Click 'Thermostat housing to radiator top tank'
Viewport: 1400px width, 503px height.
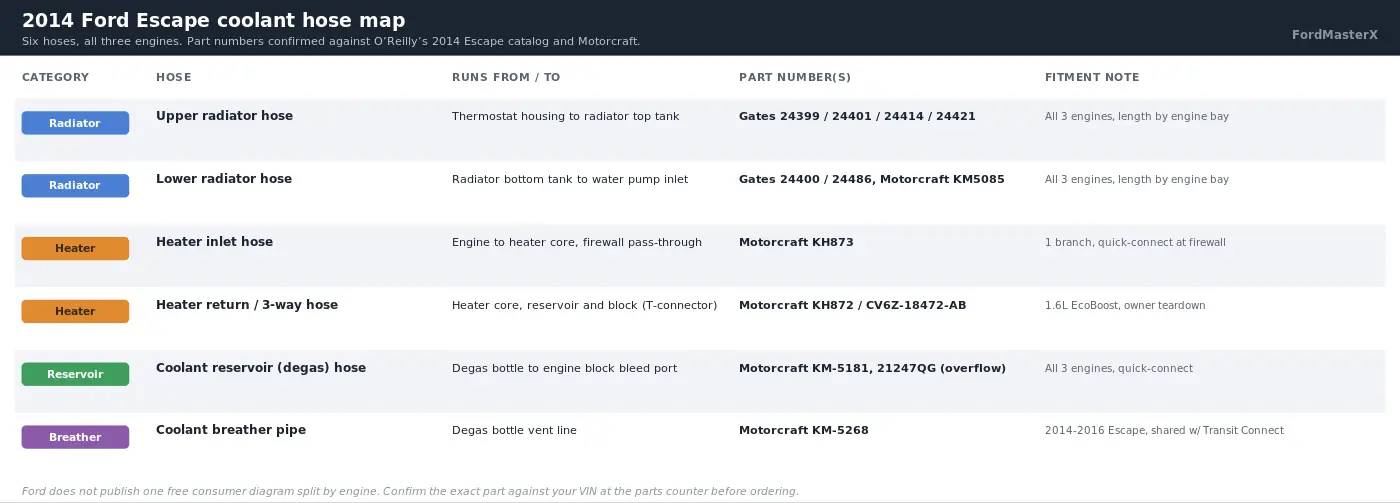[565, 117]
